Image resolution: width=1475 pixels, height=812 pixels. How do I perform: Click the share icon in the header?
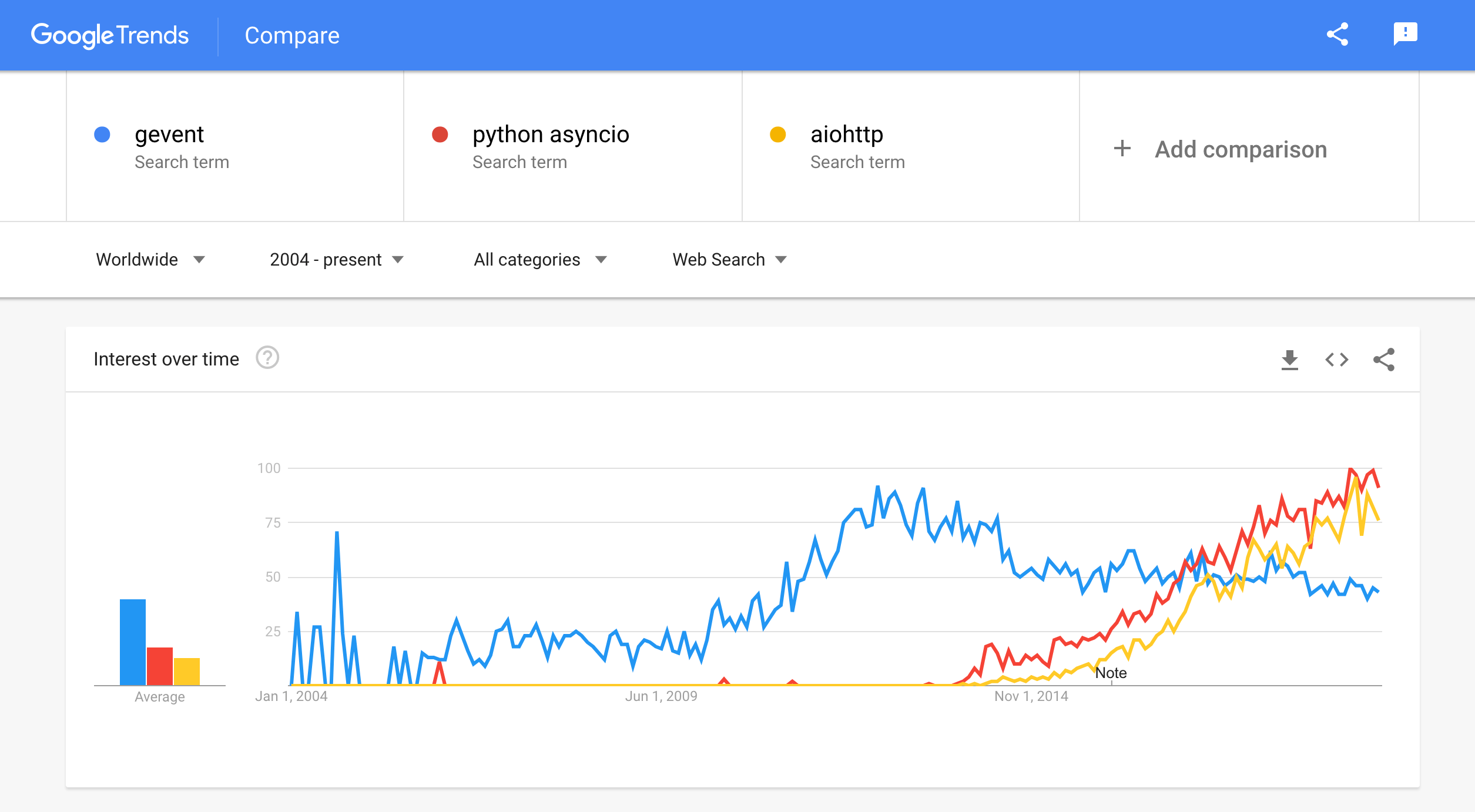[1337, 35]
